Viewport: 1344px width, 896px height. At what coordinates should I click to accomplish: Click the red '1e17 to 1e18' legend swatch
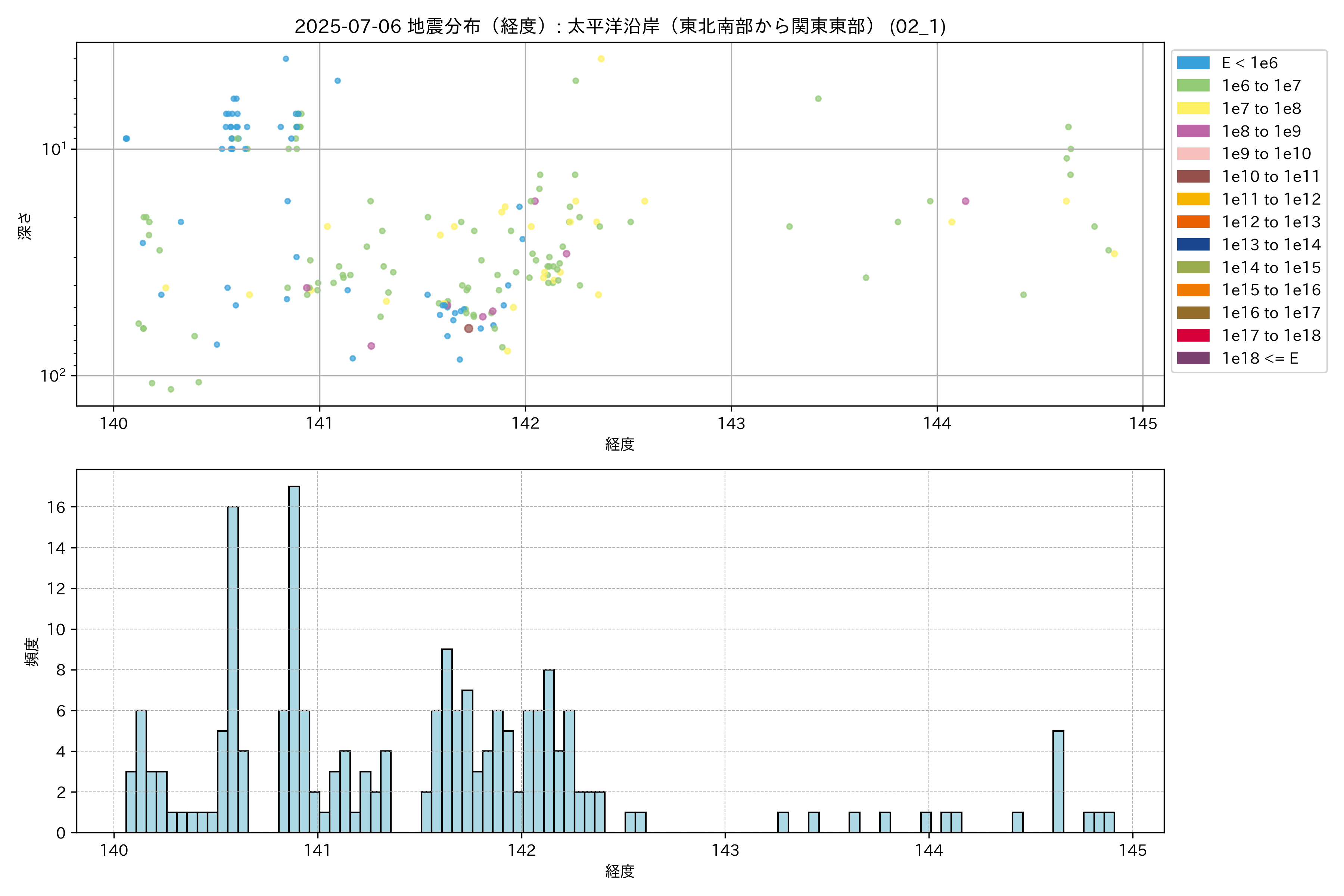(1192, 335)
